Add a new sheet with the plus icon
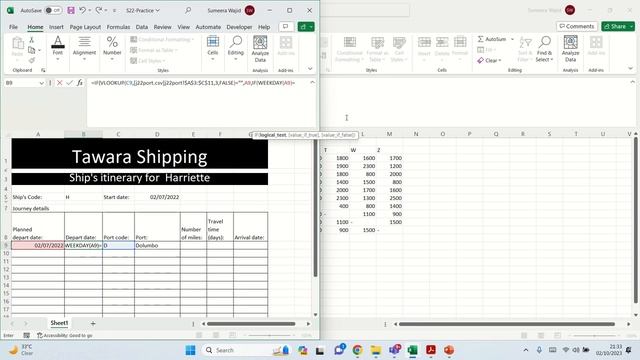 pyautogui.click(x=93, y=323)
